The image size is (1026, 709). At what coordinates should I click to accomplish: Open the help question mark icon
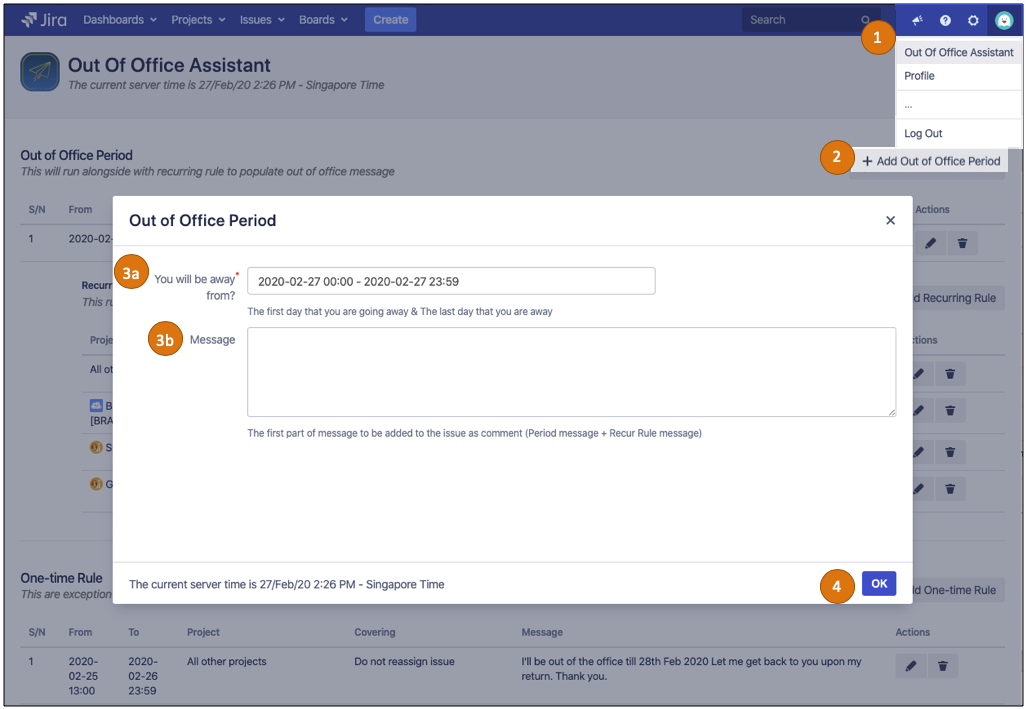point(945,20)
